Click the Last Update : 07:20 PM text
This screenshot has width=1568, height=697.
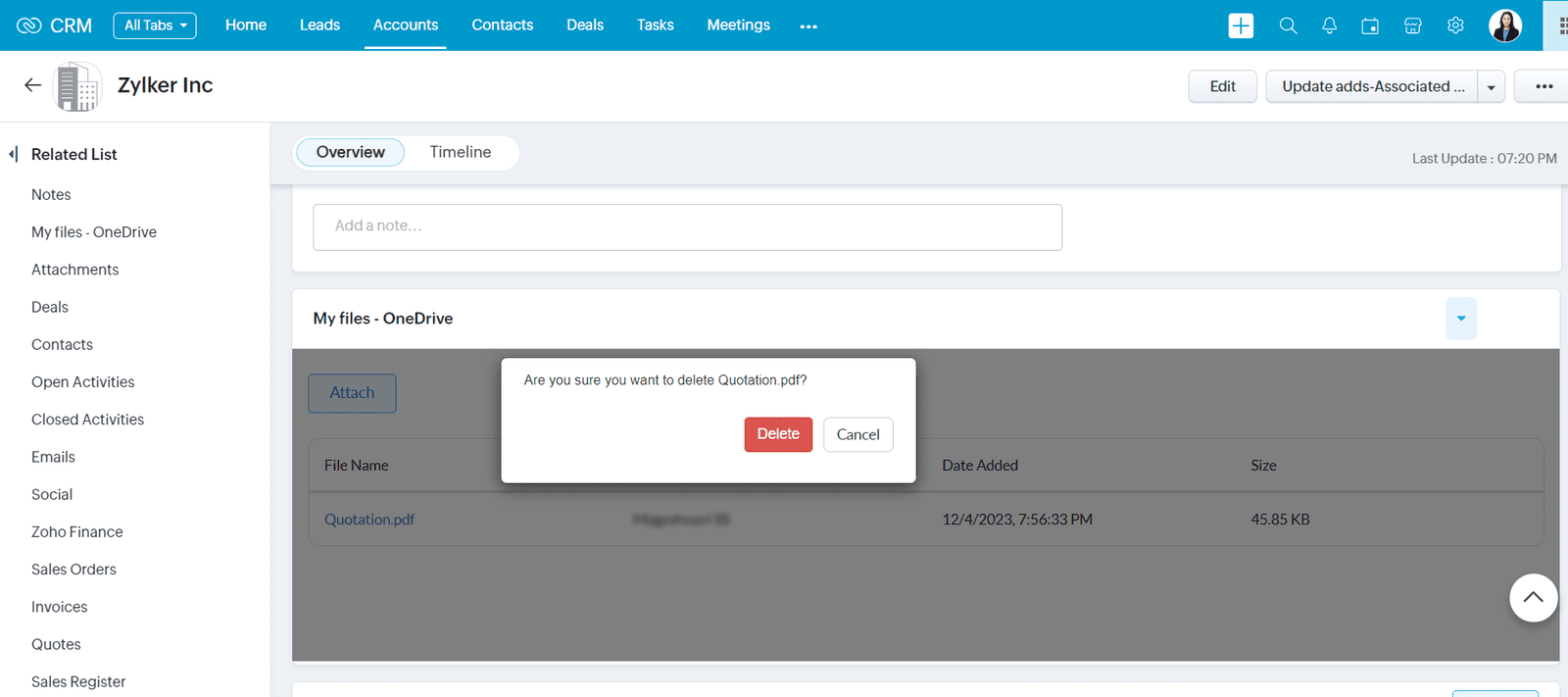click(1484, 159)
